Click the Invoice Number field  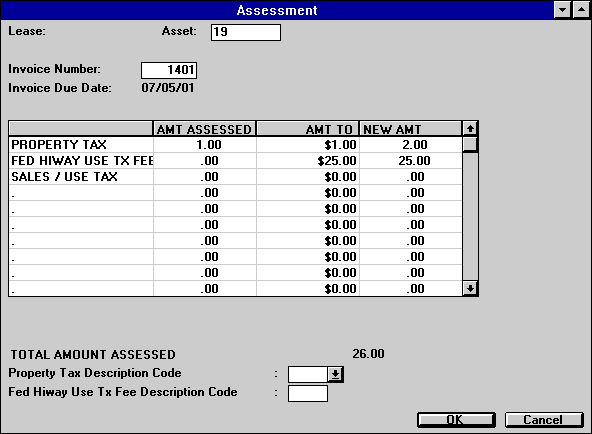[169, 70]
